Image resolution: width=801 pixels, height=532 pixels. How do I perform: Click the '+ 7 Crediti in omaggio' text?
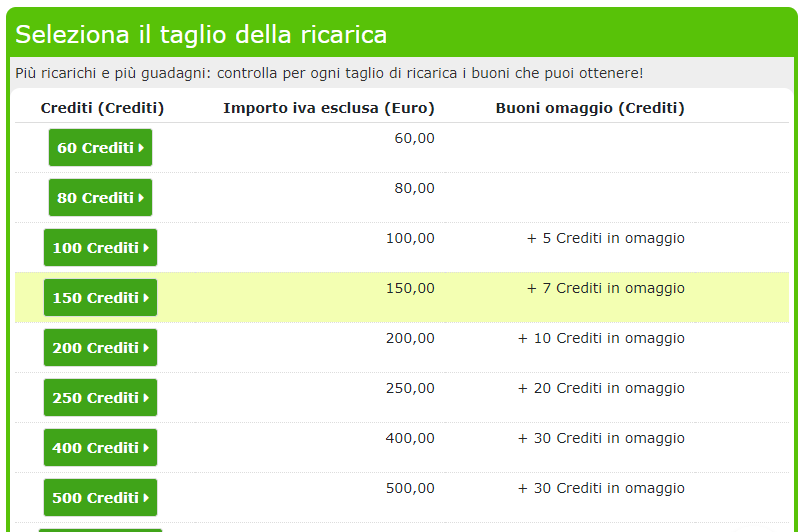pyautogui.click(x=605, y=288)
